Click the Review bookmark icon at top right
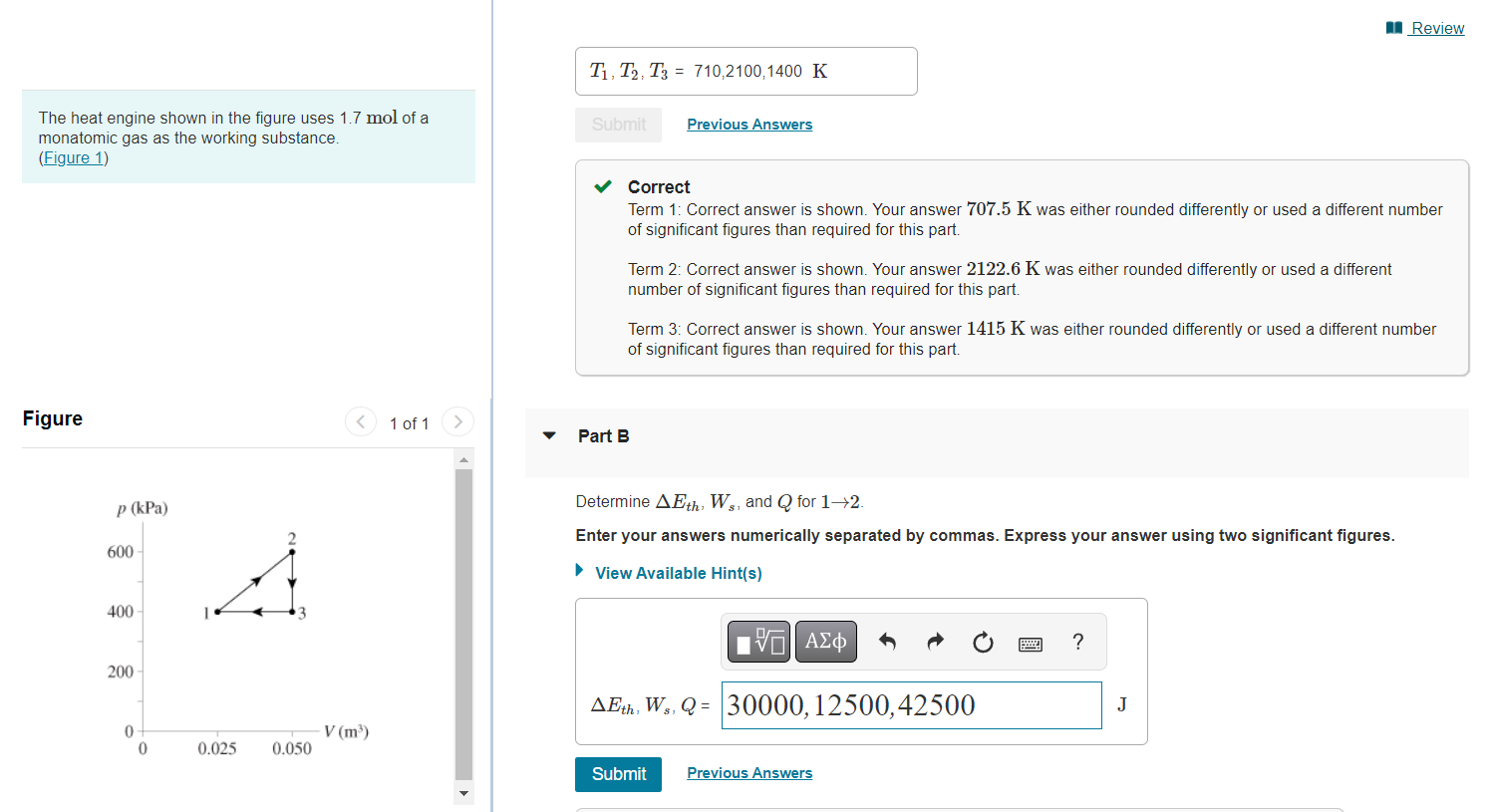 pyautogui.click(x=1392, y=27)
